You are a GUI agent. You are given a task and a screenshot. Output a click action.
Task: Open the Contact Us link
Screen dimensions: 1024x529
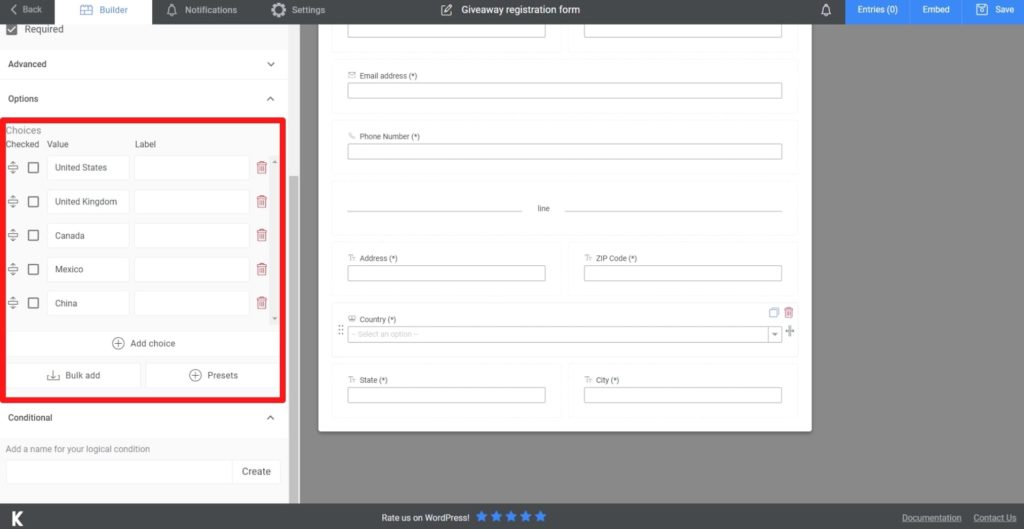coord(995,518)
